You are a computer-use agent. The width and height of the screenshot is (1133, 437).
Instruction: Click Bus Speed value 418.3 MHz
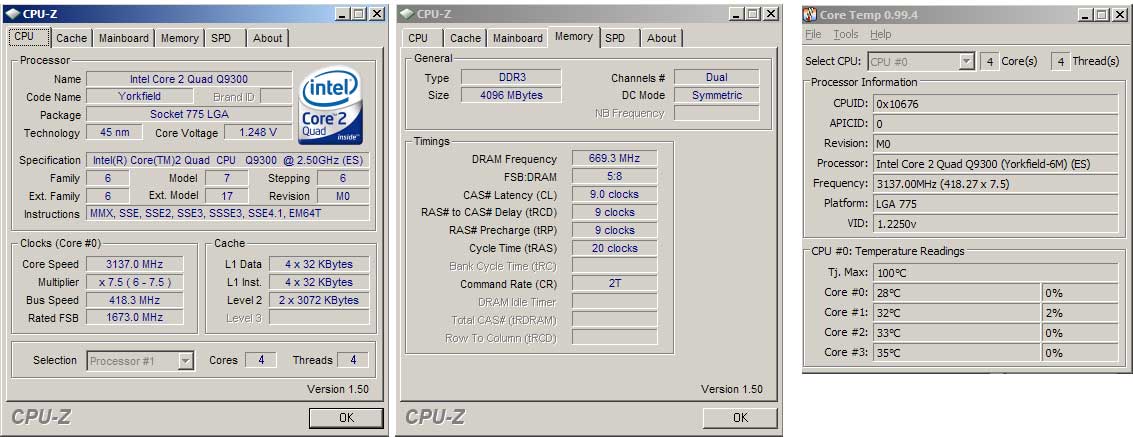tap(134, 300)
